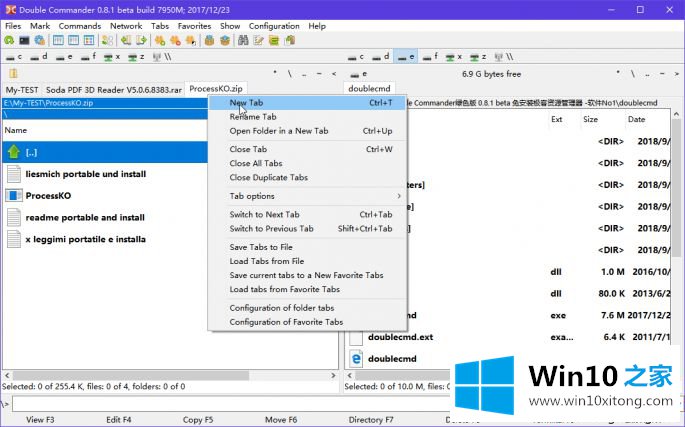Open the Favorites menu

click(x=194, y=26)
